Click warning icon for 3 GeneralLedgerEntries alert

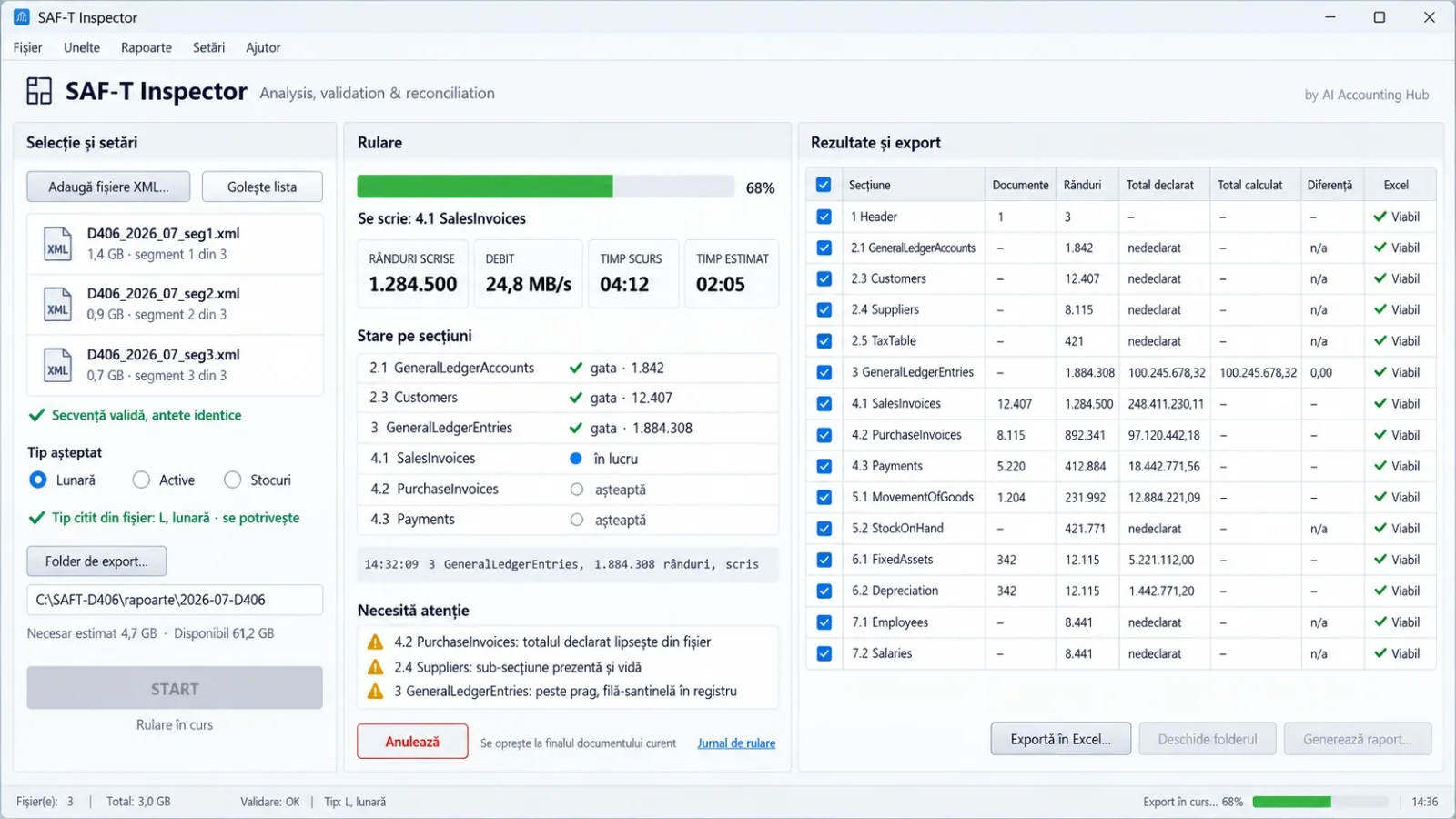click(375, 692)
